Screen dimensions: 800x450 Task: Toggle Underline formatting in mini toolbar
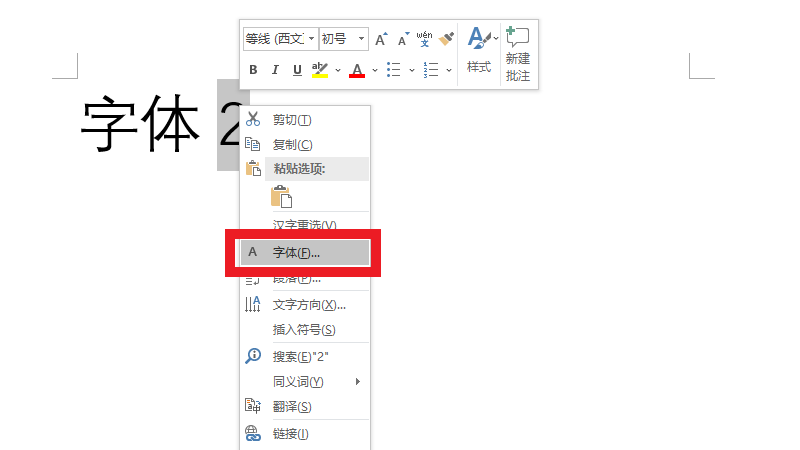point(297,70)
